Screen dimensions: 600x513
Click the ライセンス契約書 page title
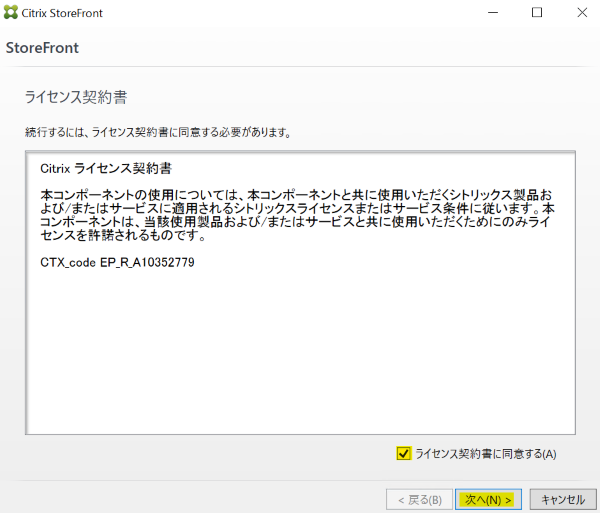pyautogui.click(x=76, y=97)
